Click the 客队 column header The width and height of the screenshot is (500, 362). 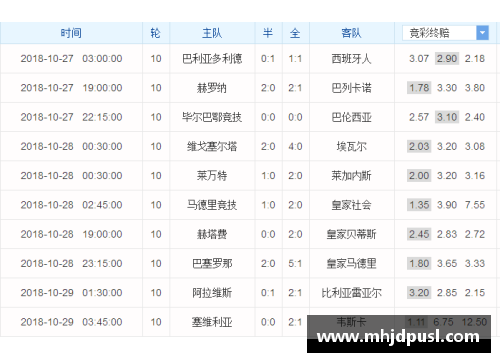(351, 33)
